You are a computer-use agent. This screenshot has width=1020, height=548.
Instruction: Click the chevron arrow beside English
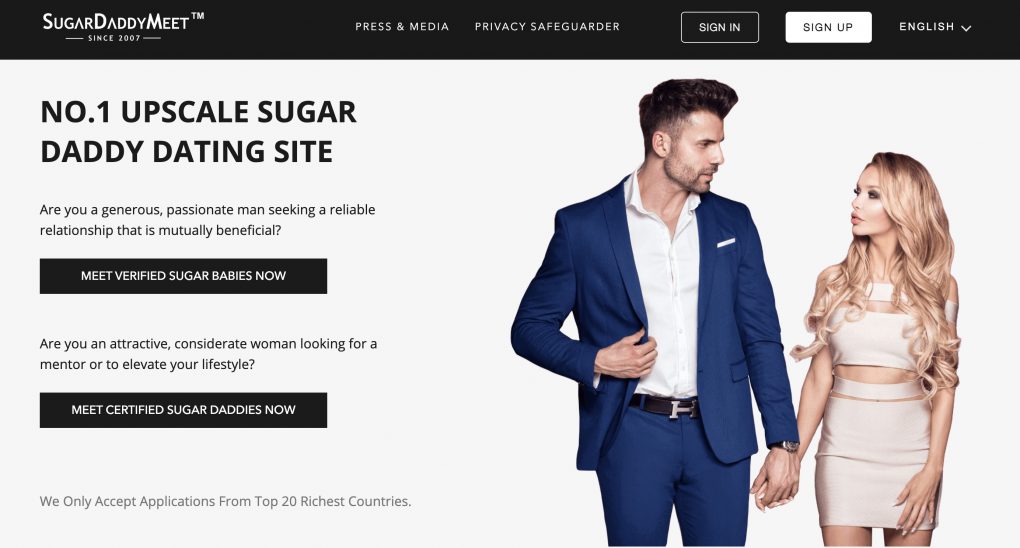(x=966, y=28)
